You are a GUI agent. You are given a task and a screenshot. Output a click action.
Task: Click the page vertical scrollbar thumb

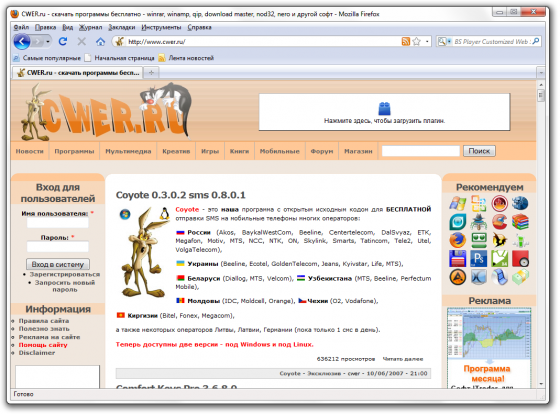541,95
